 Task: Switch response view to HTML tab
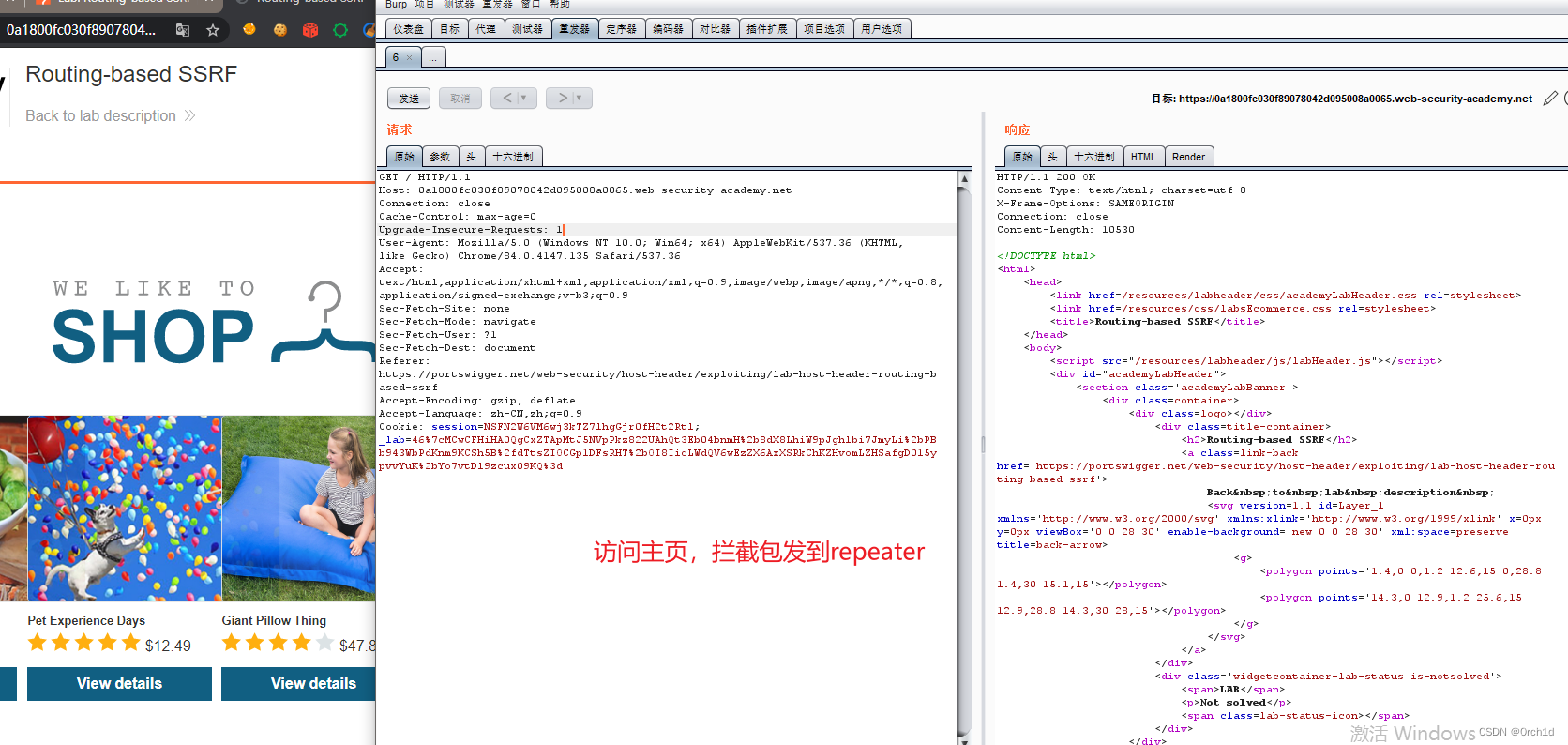[x=1143, y=157]
